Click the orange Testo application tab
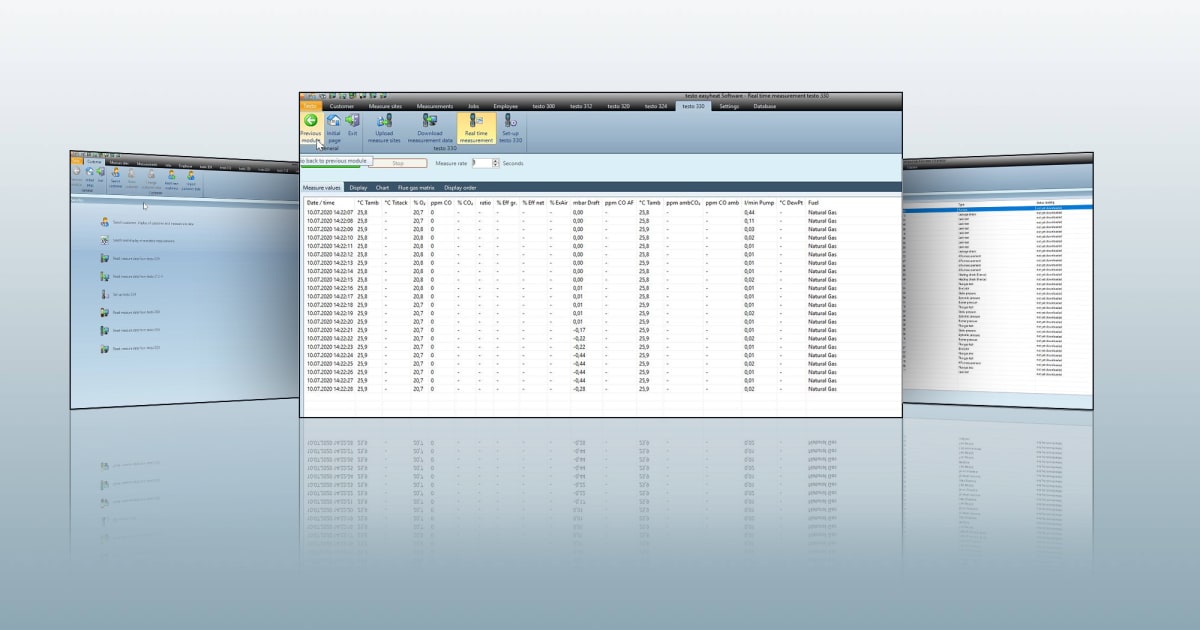Viewport: 1200px width, 630px height. (311, 106)
